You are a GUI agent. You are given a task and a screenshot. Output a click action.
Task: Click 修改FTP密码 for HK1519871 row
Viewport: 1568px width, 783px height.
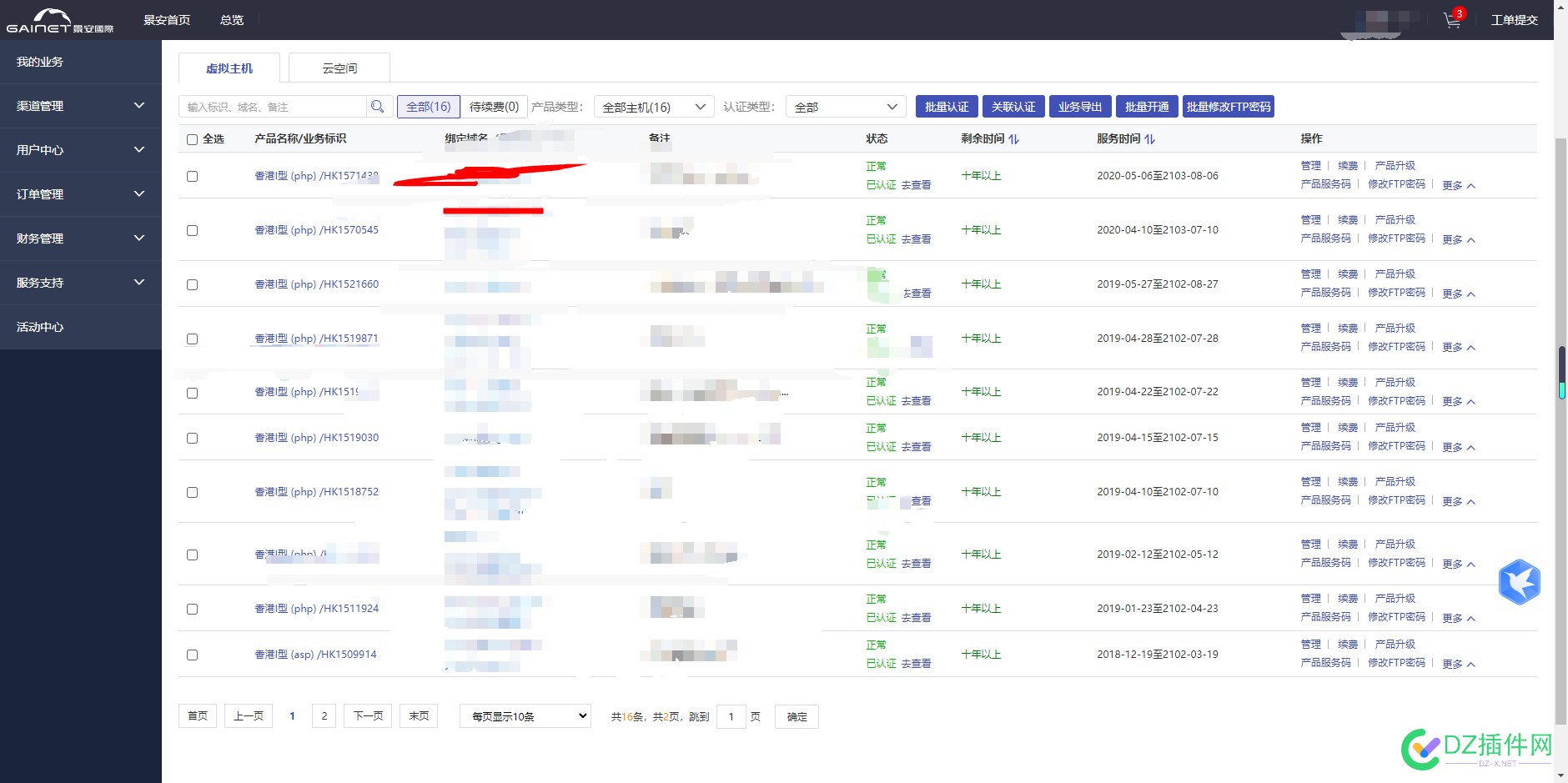click(x=1397, y=347)
